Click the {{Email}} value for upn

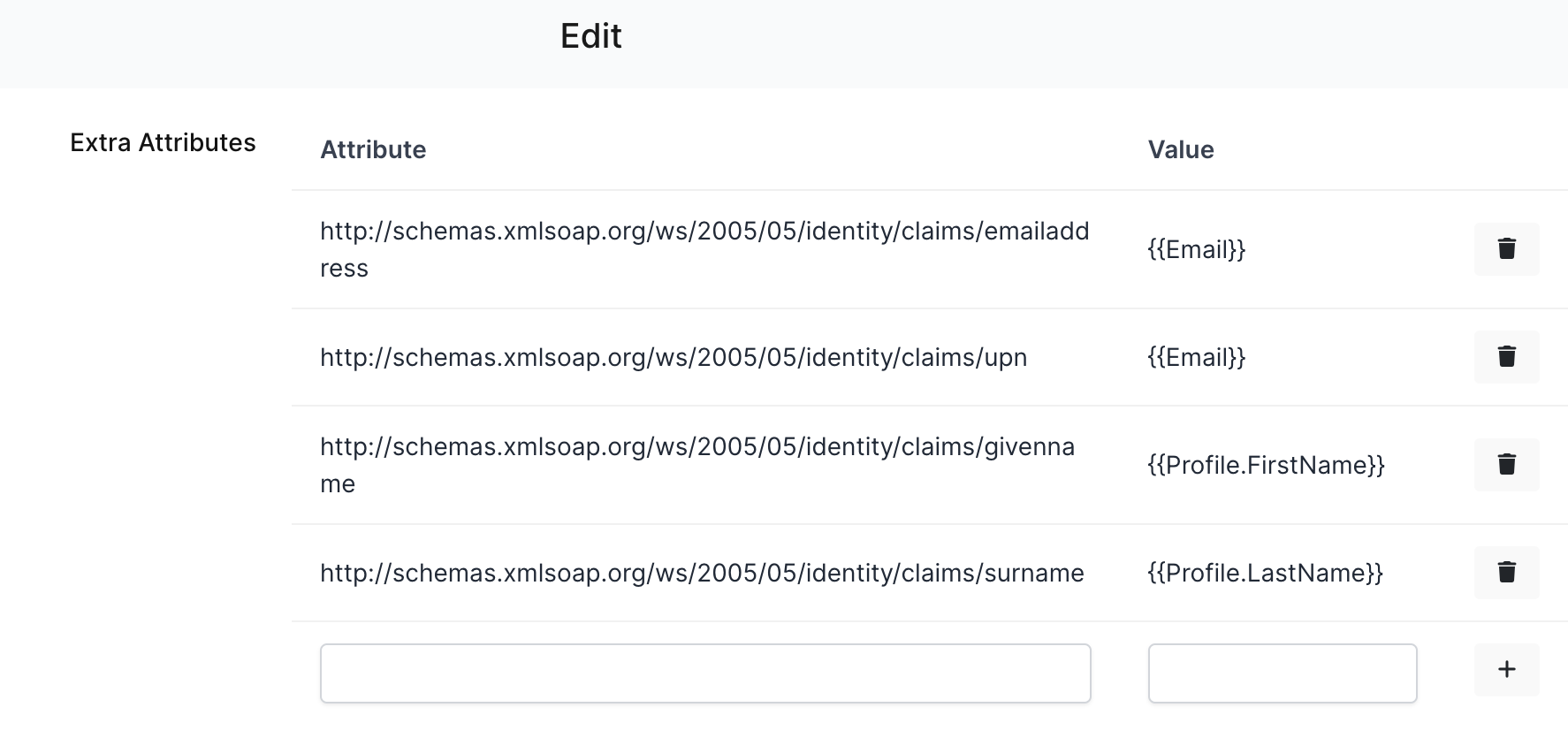[x=1196, y=357]
